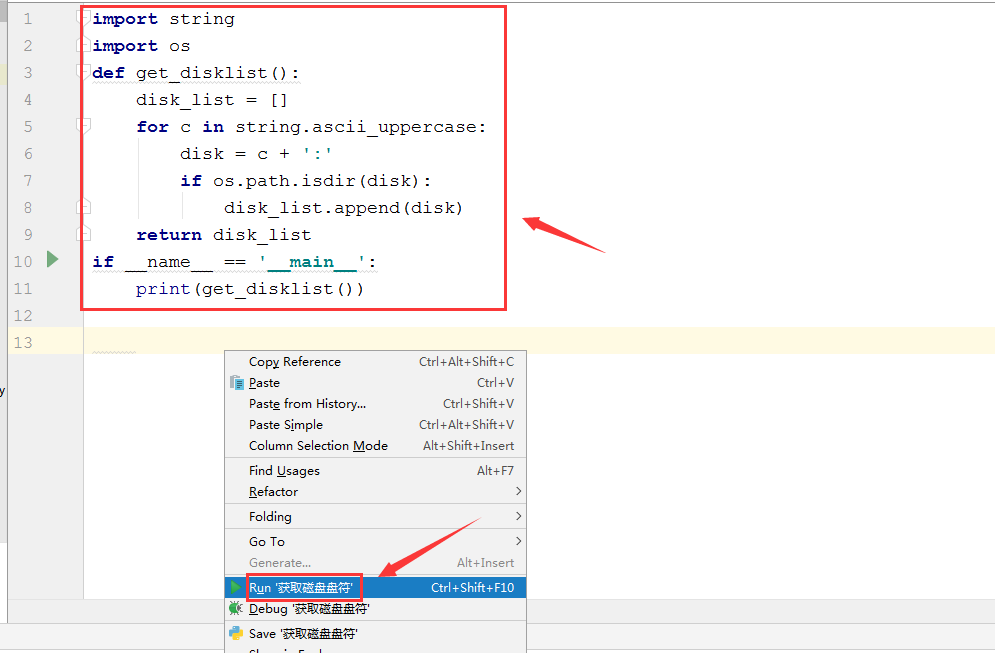The image size is (995, 653).
Task: Click 'os.path.isdir(disk)' on line 7
Action: [x=316, y=181]
